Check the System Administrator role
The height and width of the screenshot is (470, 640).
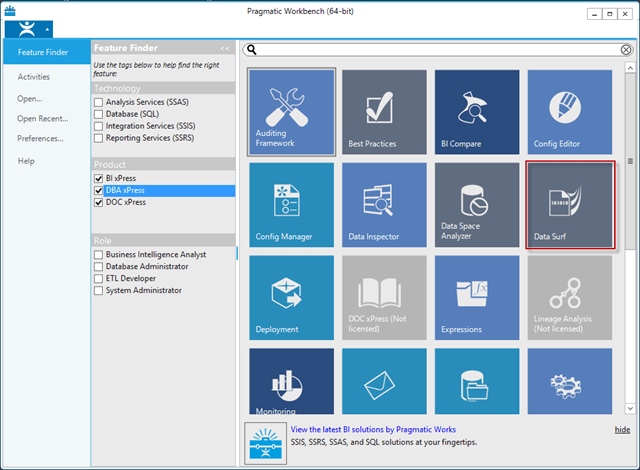[x=98, y=290]
